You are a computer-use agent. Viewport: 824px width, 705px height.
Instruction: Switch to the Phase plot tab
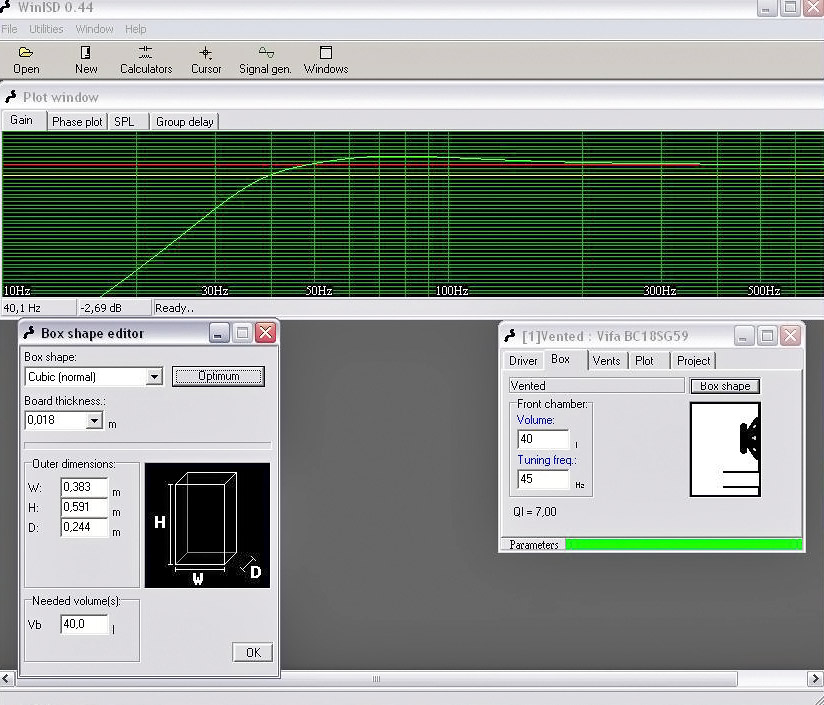tap(77, 122)
